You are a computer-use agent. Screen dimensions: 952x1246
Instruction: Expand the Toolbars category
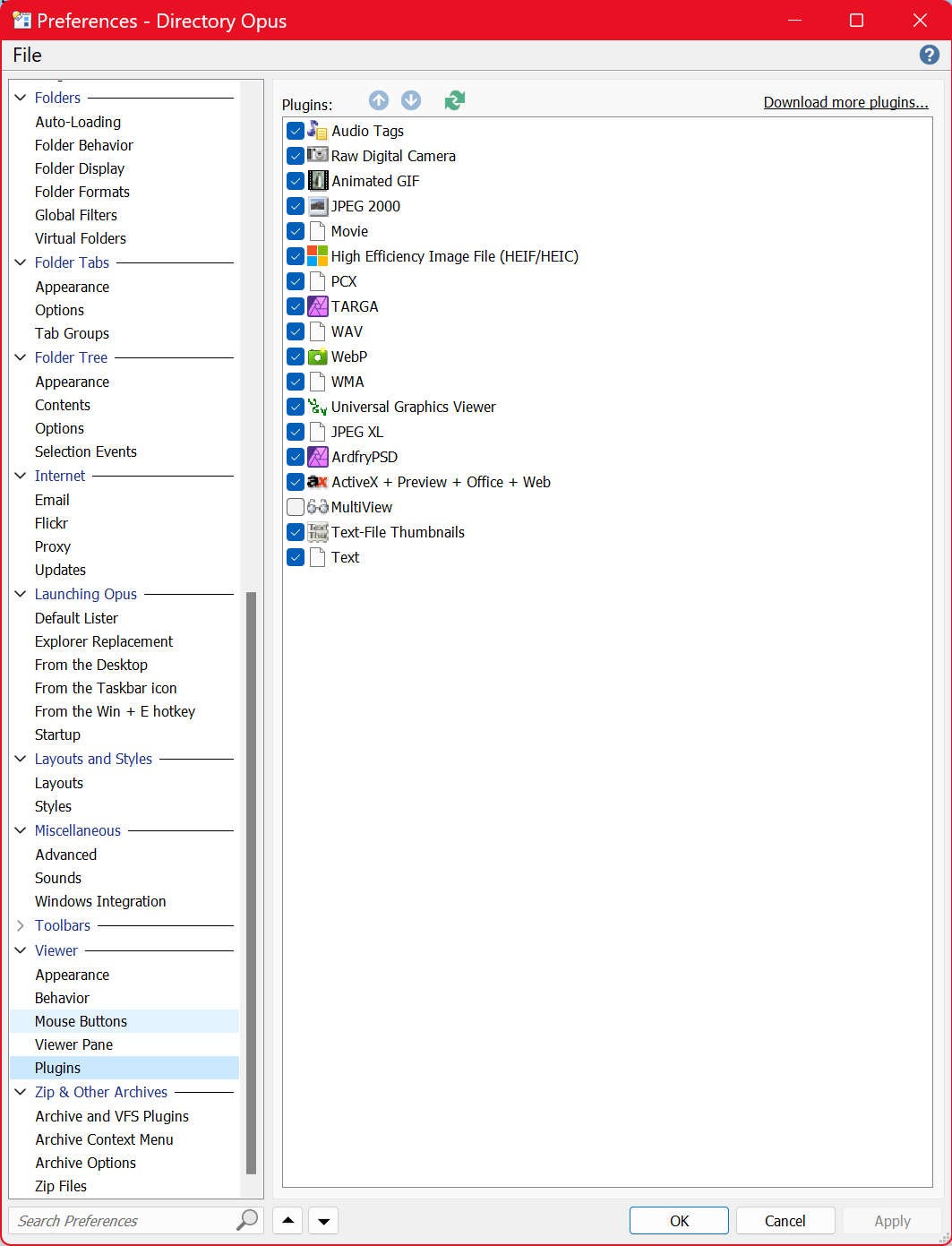tap(21, 925)
